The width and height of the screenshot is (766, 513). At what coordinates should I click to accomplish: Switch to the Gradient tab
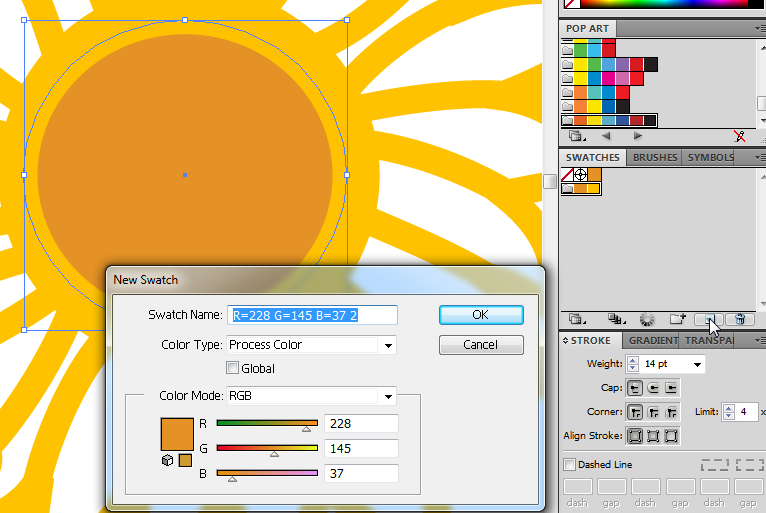tap(652, 341)
